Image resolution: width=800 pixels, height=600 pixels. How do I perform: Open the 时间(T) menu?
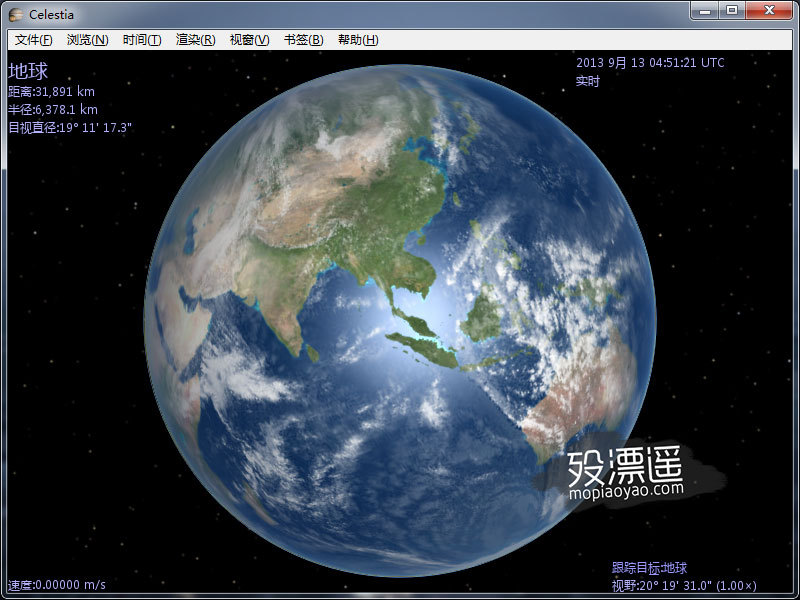(142, 40)
